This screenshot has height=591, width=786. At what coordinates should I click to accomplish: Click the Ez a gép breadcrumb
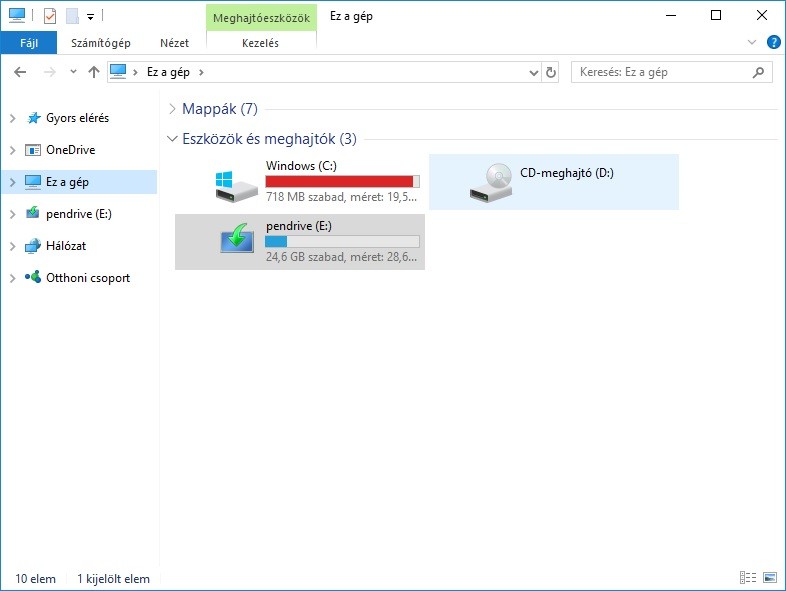pyautogui.click(x=168, y=72)
